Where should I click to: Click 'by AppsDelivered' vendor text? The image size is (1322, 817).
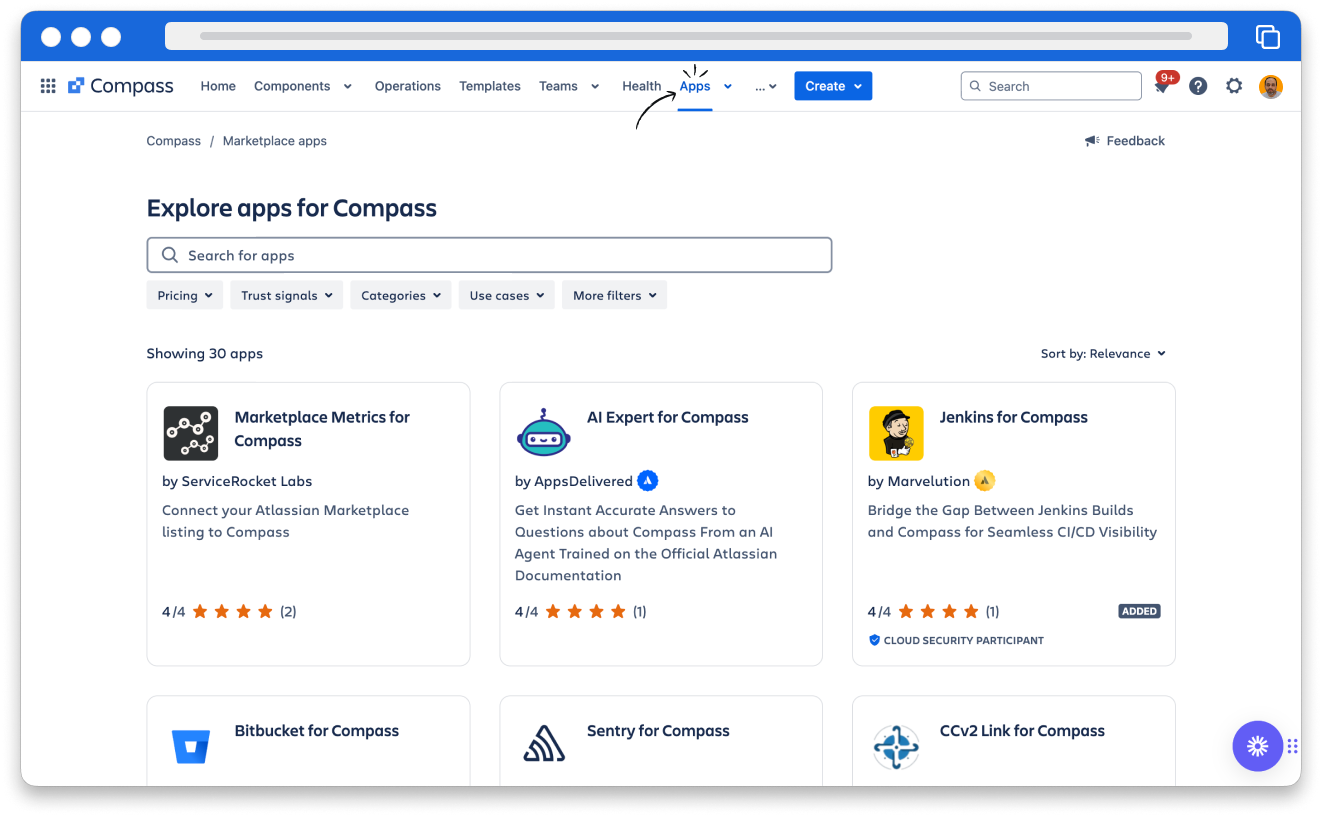click(x=574, y=481)
